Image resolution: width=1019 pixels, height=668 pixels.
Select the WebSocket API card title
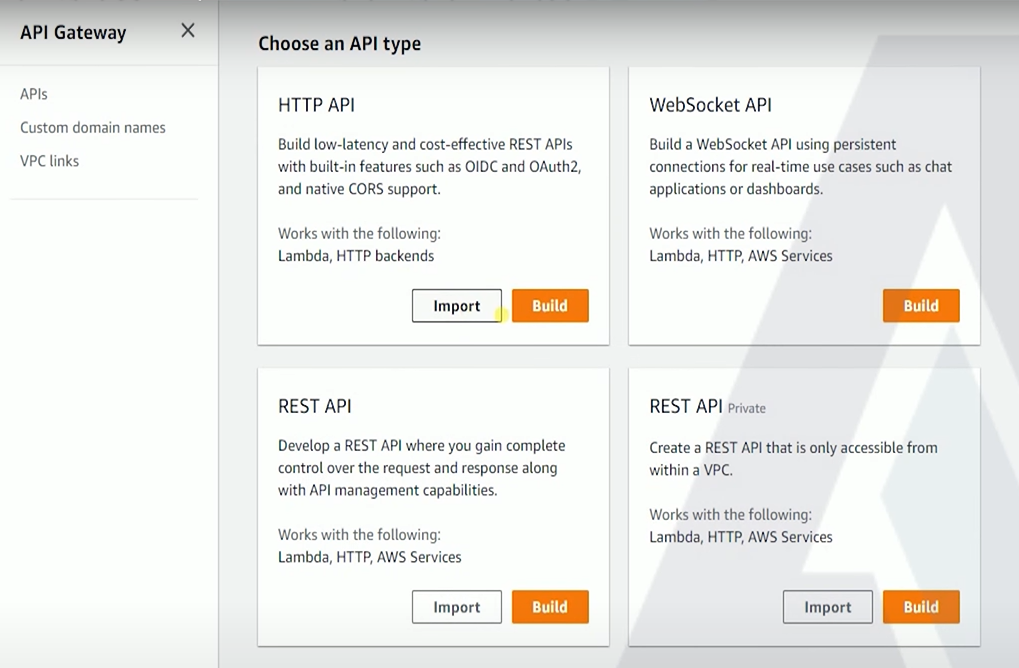pos(710,105)
